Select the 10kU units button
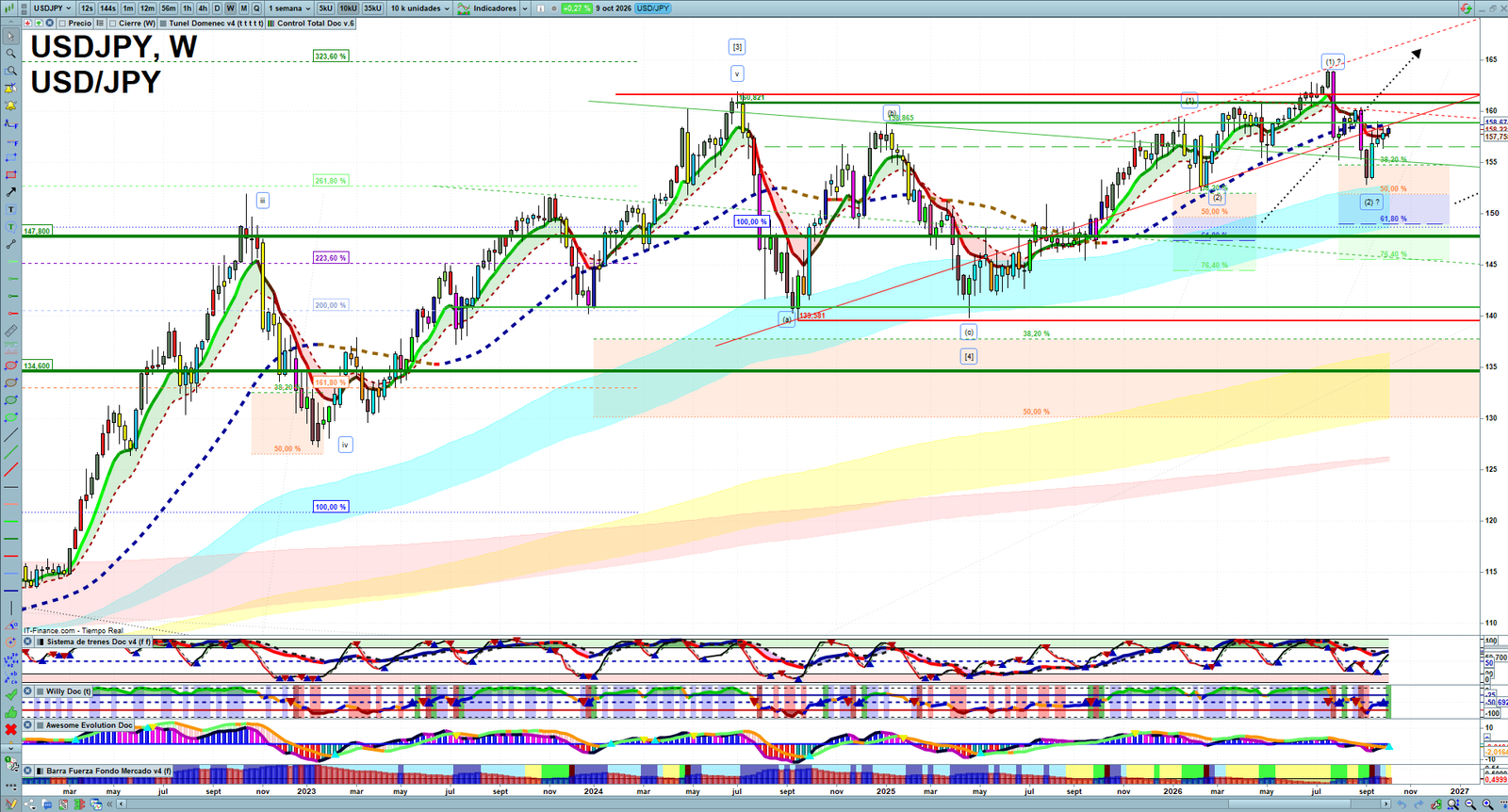The width and height of the screenshot is (1508, 812). (x=349, y=8)
